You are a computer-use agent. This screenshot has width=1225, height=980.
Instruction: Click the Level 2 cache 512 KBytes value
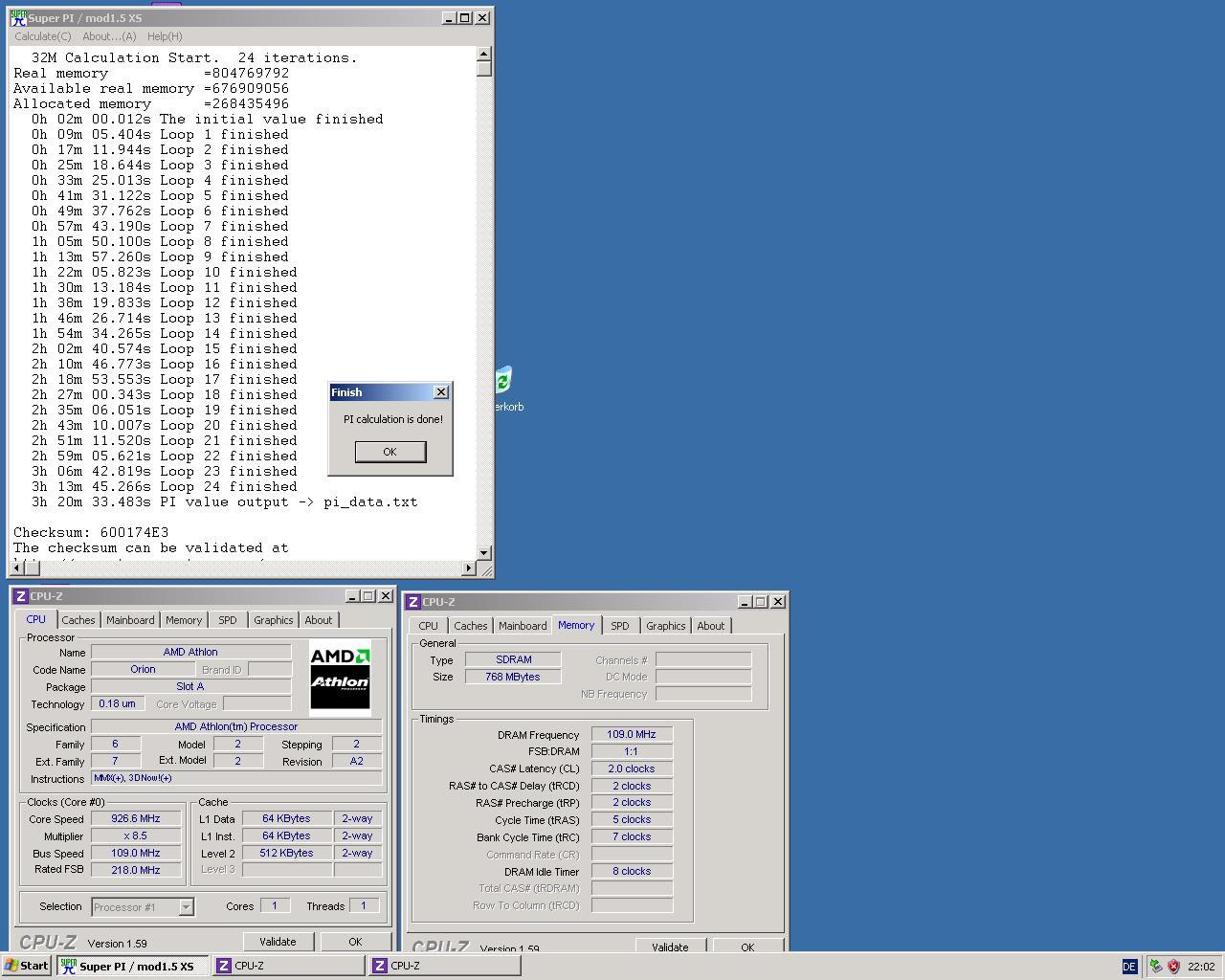tap(286, 854)
